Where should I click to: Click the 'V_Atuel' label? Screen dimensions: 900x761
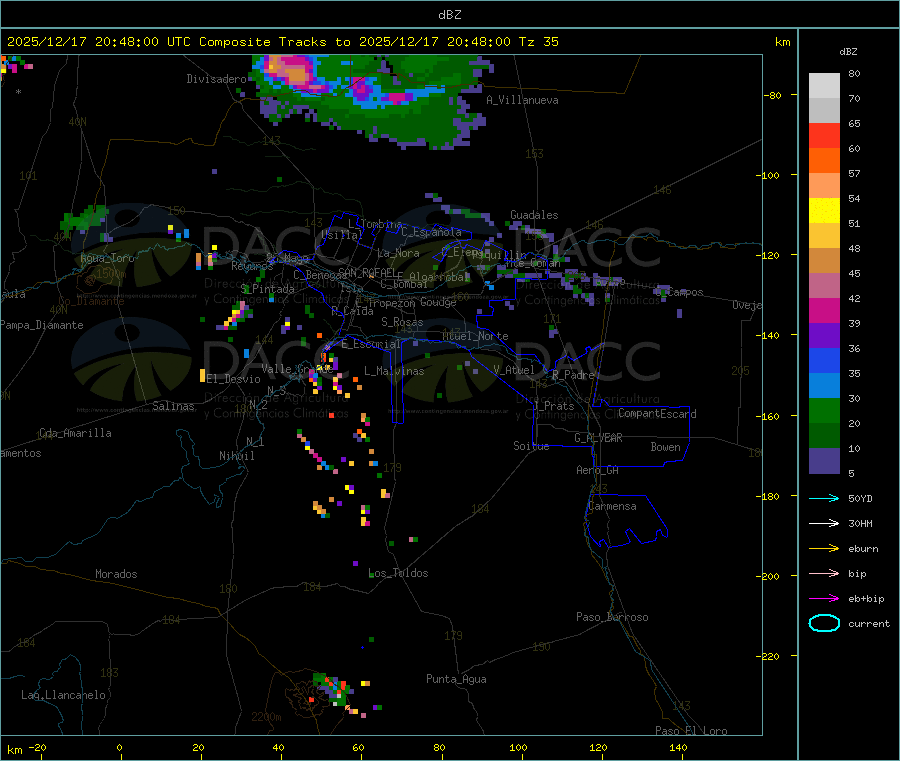tap(514, 370)
